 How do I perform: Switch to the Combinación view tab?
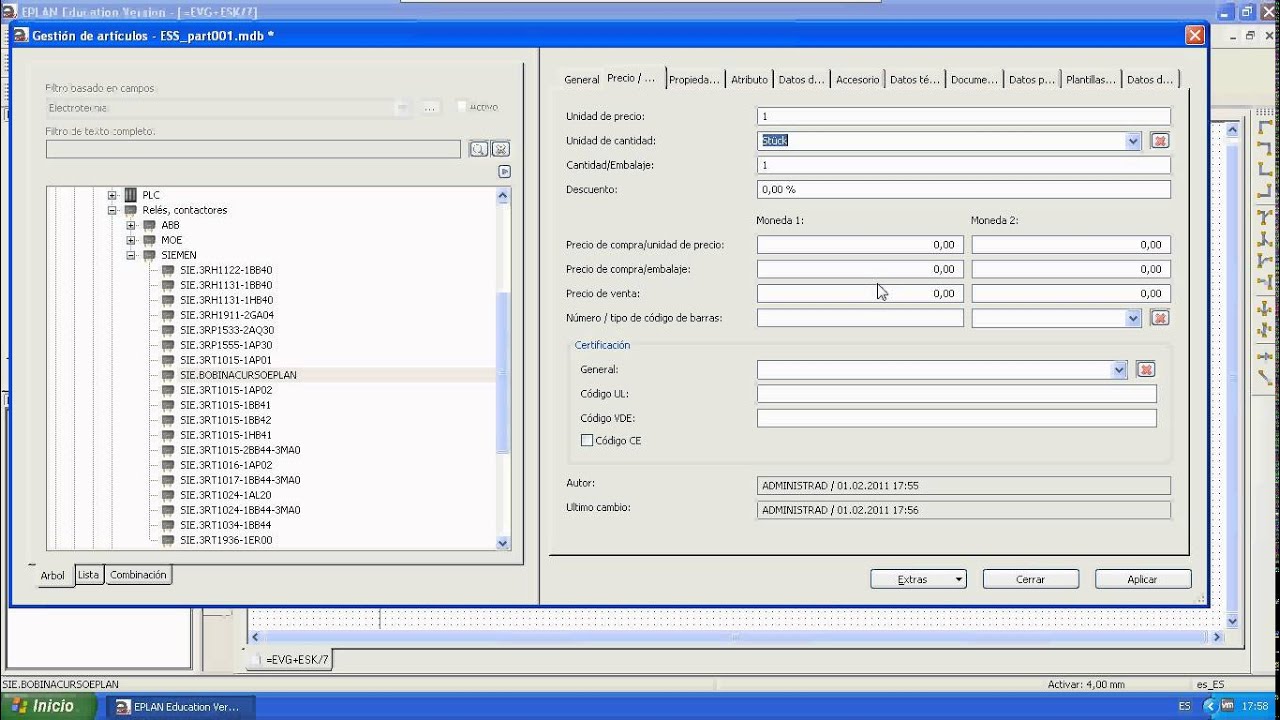[x=138, y=575]
